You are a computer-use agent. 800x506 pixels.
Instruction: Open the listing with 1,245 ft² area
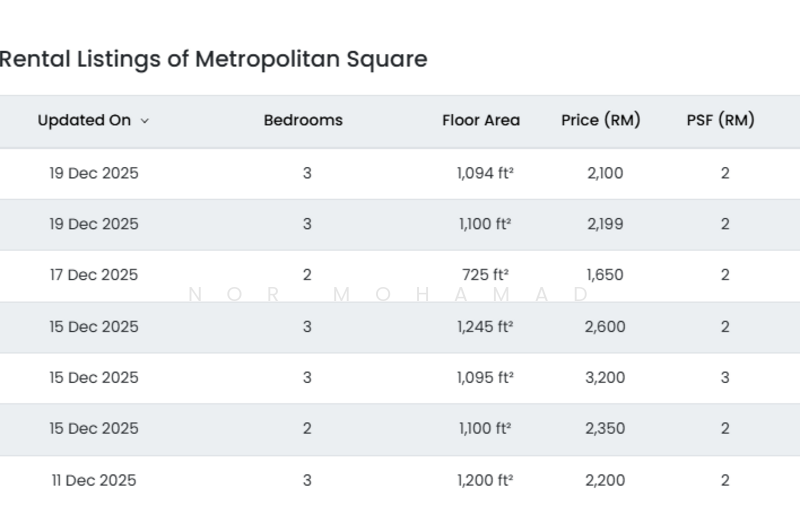coord(485,327)
